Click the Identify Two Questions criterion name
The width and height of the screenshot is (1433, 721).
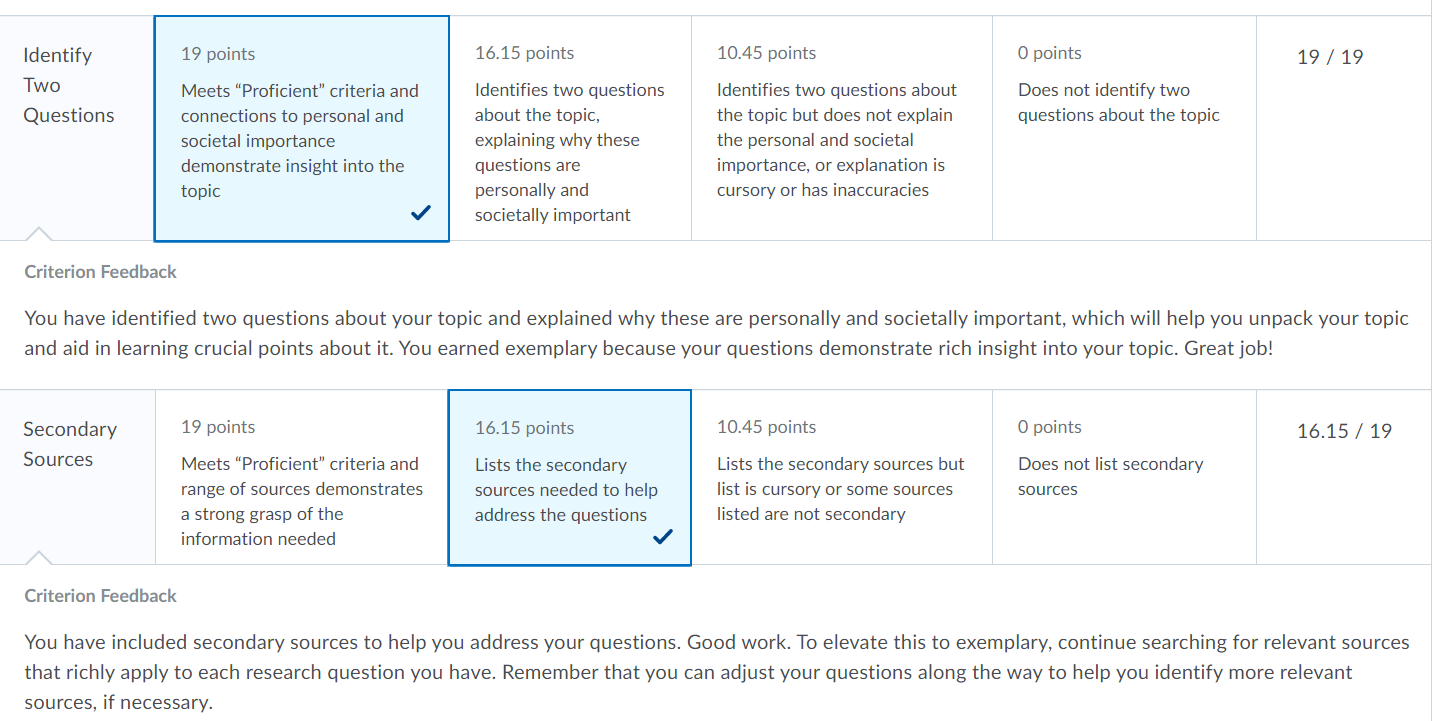pyautogui.click(x=68, y=85)
